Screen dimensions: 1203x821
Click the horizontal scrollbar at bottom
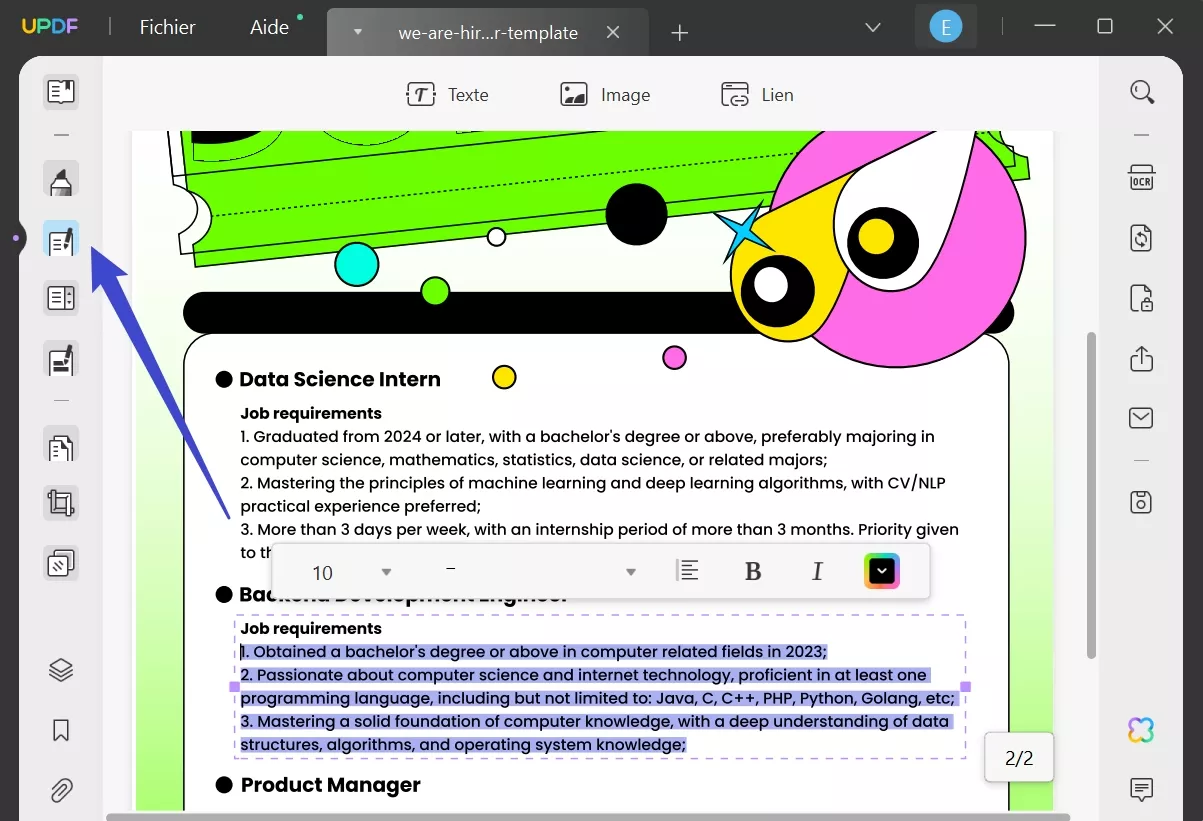(x=588, y=816)
